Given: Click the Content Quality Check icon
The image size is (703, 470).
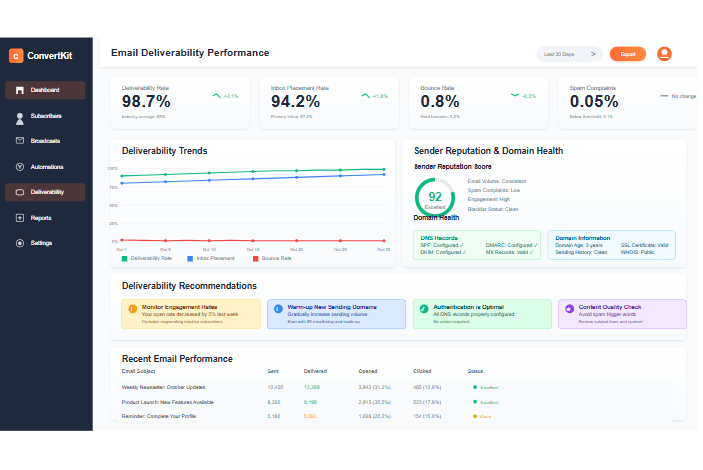Looking at the screenshot, I should pyautogui.click(x=569, y=310).
